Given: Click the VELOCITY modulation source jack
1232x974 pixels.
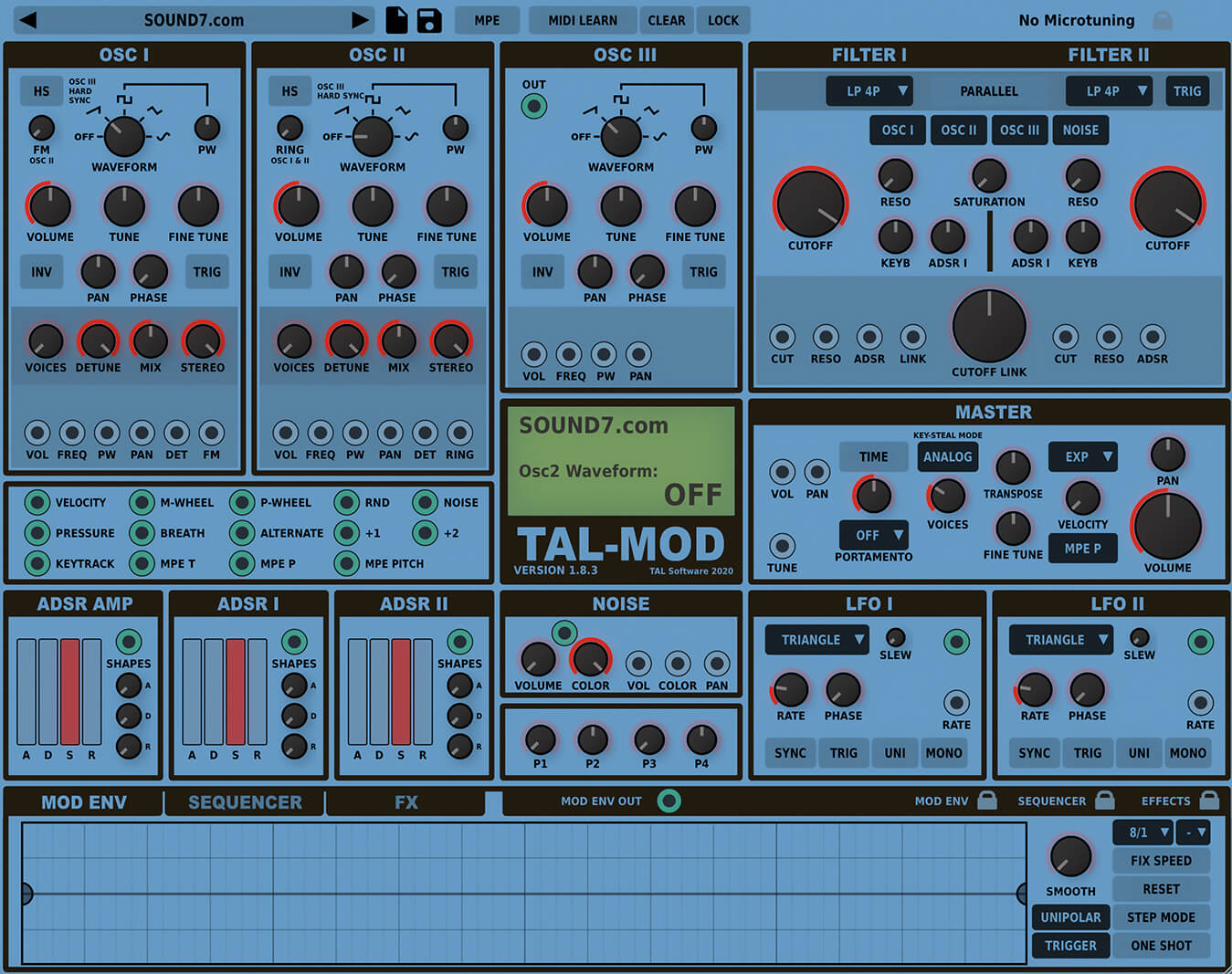Looking at the screenshot, I should (x=37, y=502).
